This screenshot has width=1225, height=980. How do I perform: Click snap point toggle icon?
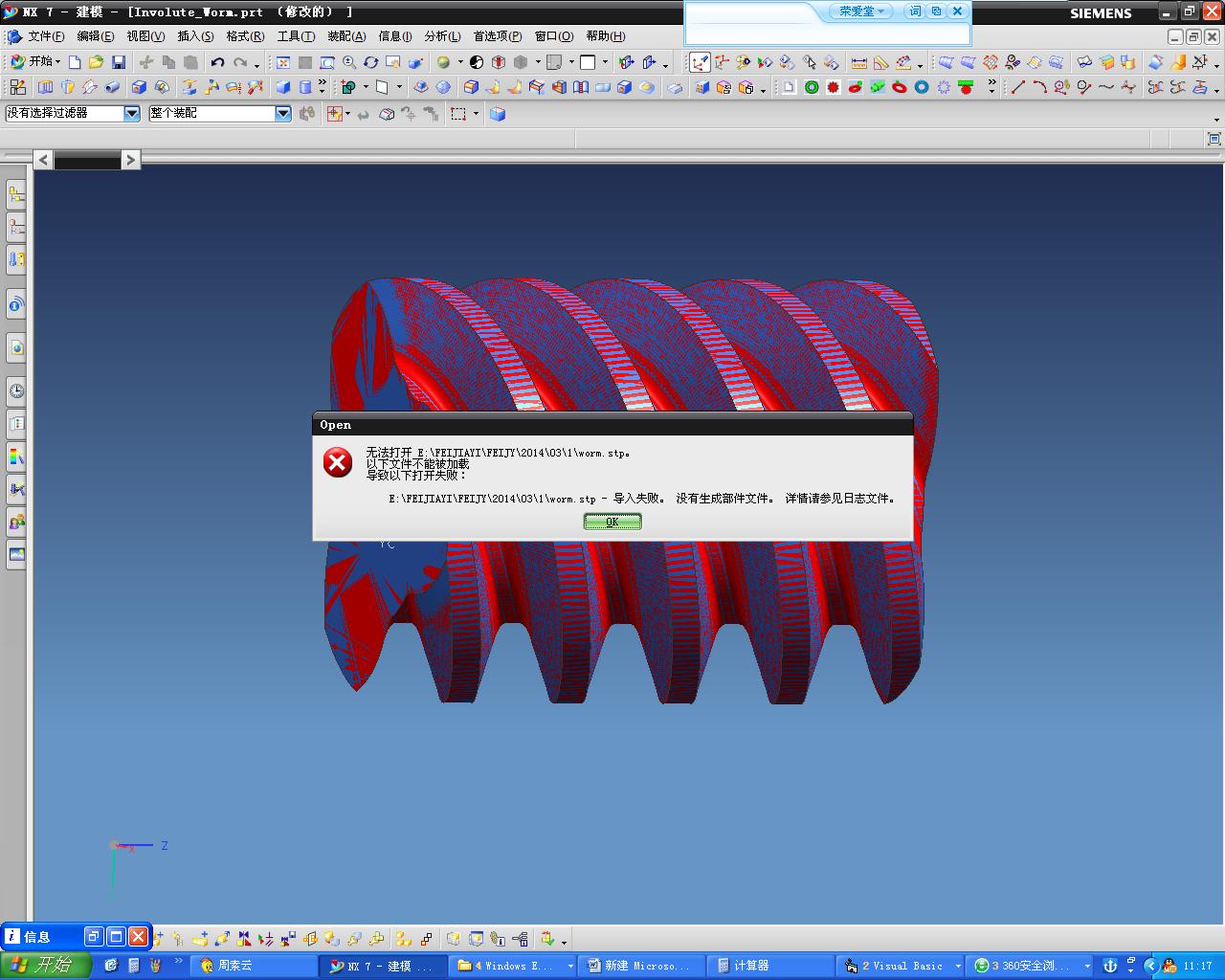(x=335, y=114)
